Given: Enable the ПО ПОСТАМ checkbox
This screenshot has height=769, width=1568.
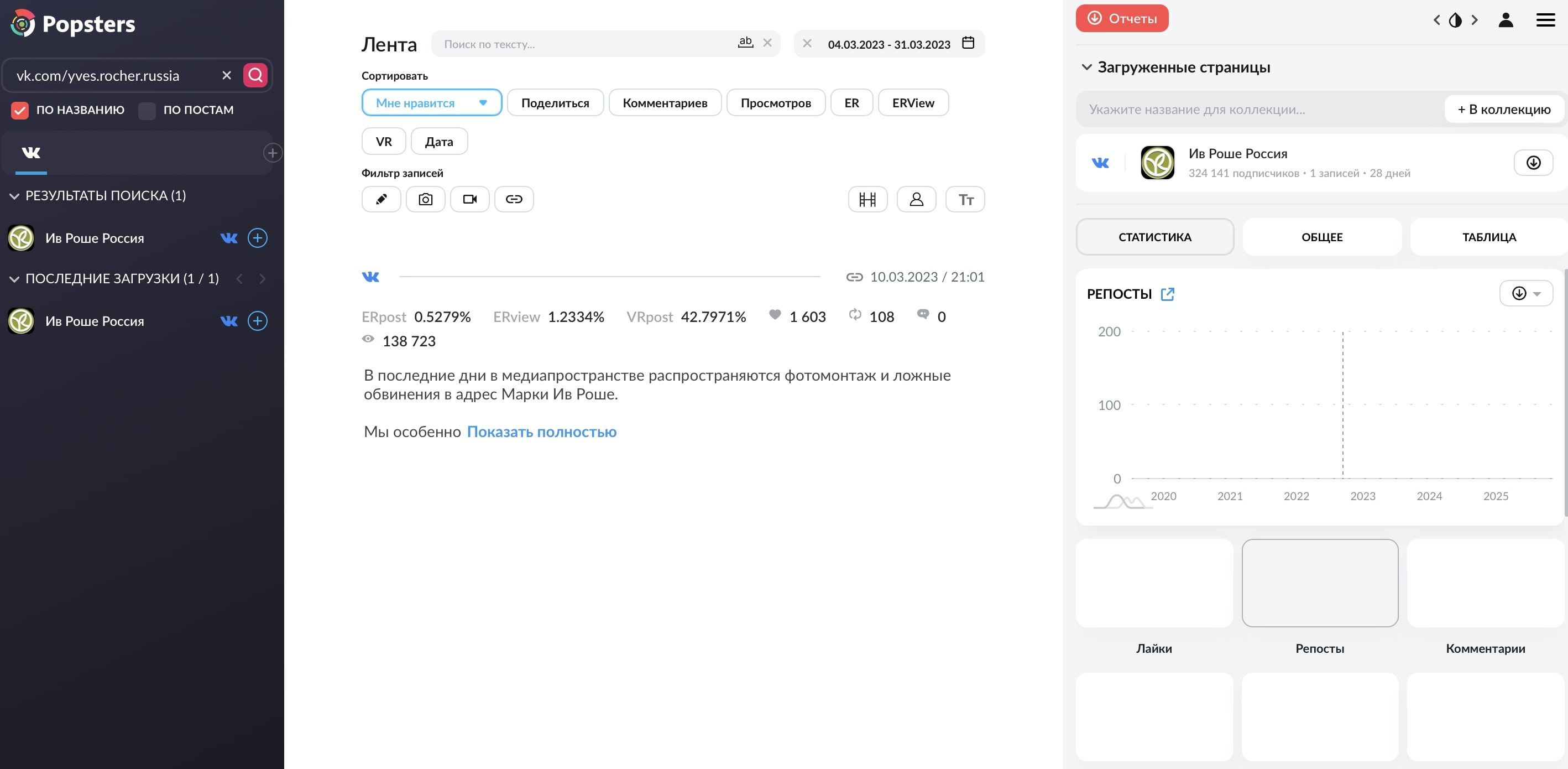Looking at the screenshot, I should pos(147,110).
